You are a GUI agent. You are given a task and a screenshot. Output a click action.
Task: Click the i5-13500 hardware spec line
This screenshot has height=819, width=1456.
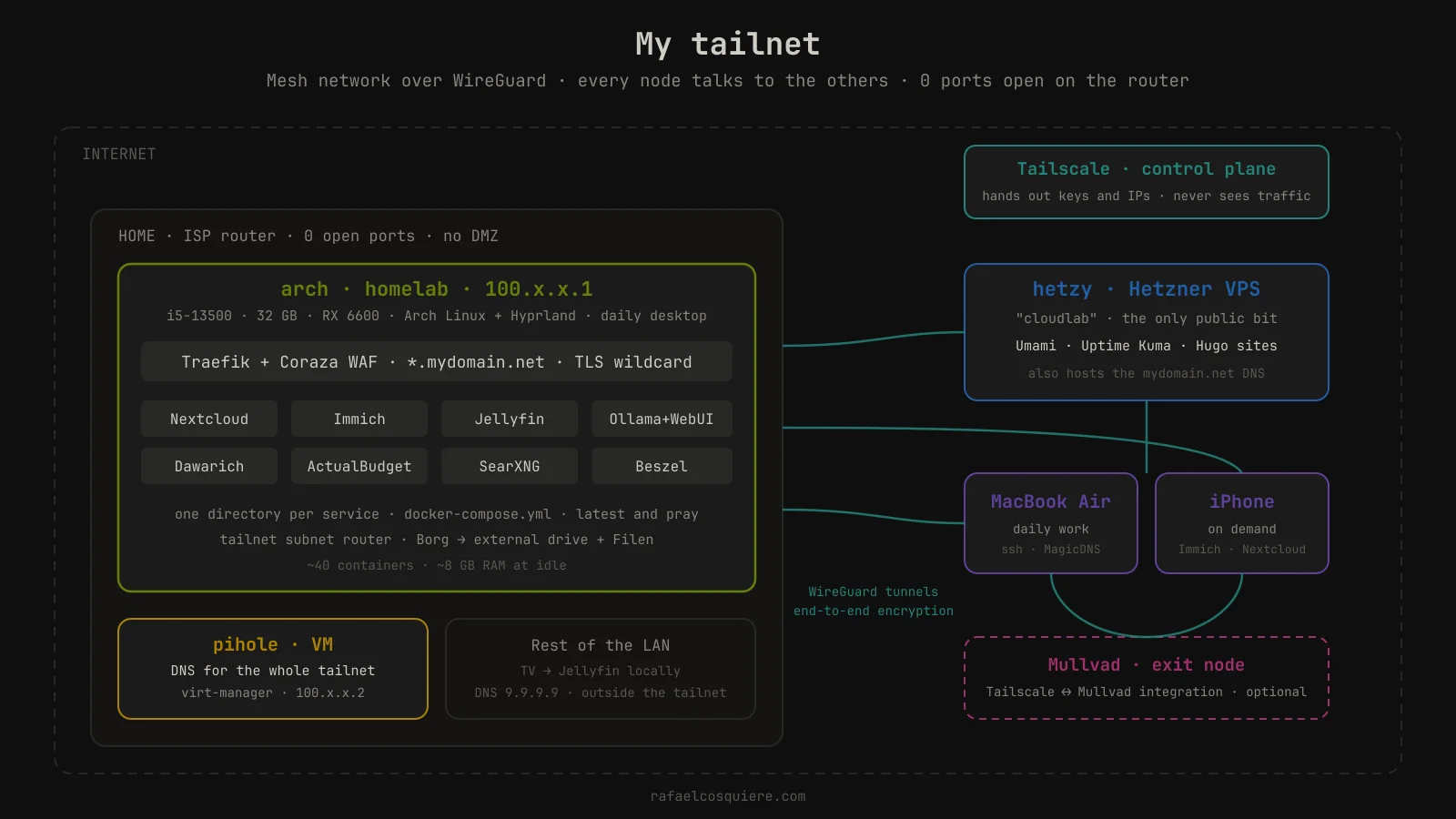coord(437,316)
